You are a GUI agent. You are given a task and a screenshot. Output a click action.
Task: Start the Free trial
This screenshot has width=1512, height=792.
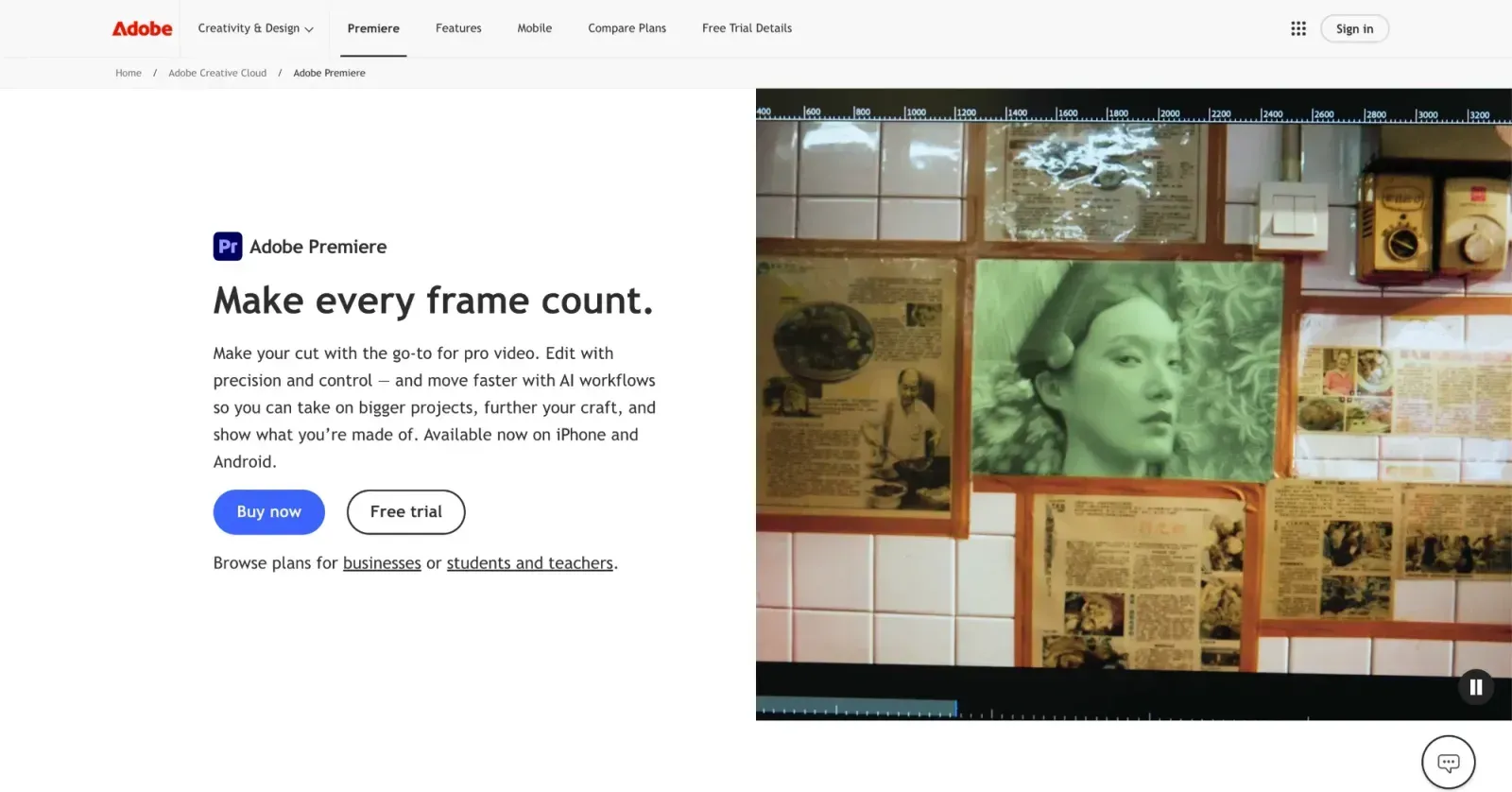406,512
